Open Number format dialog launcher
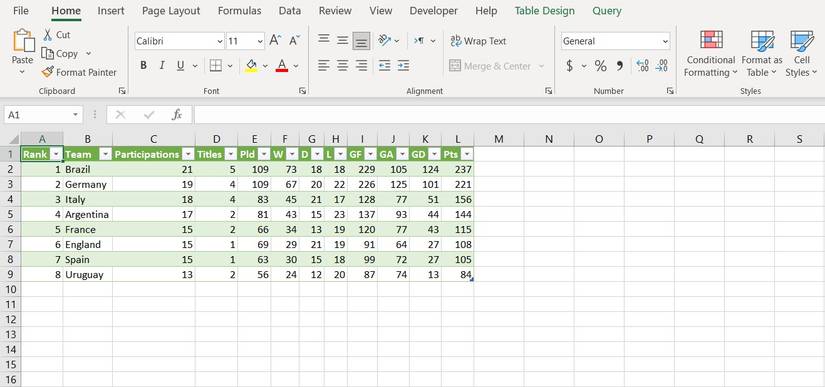 click(670, 91)
